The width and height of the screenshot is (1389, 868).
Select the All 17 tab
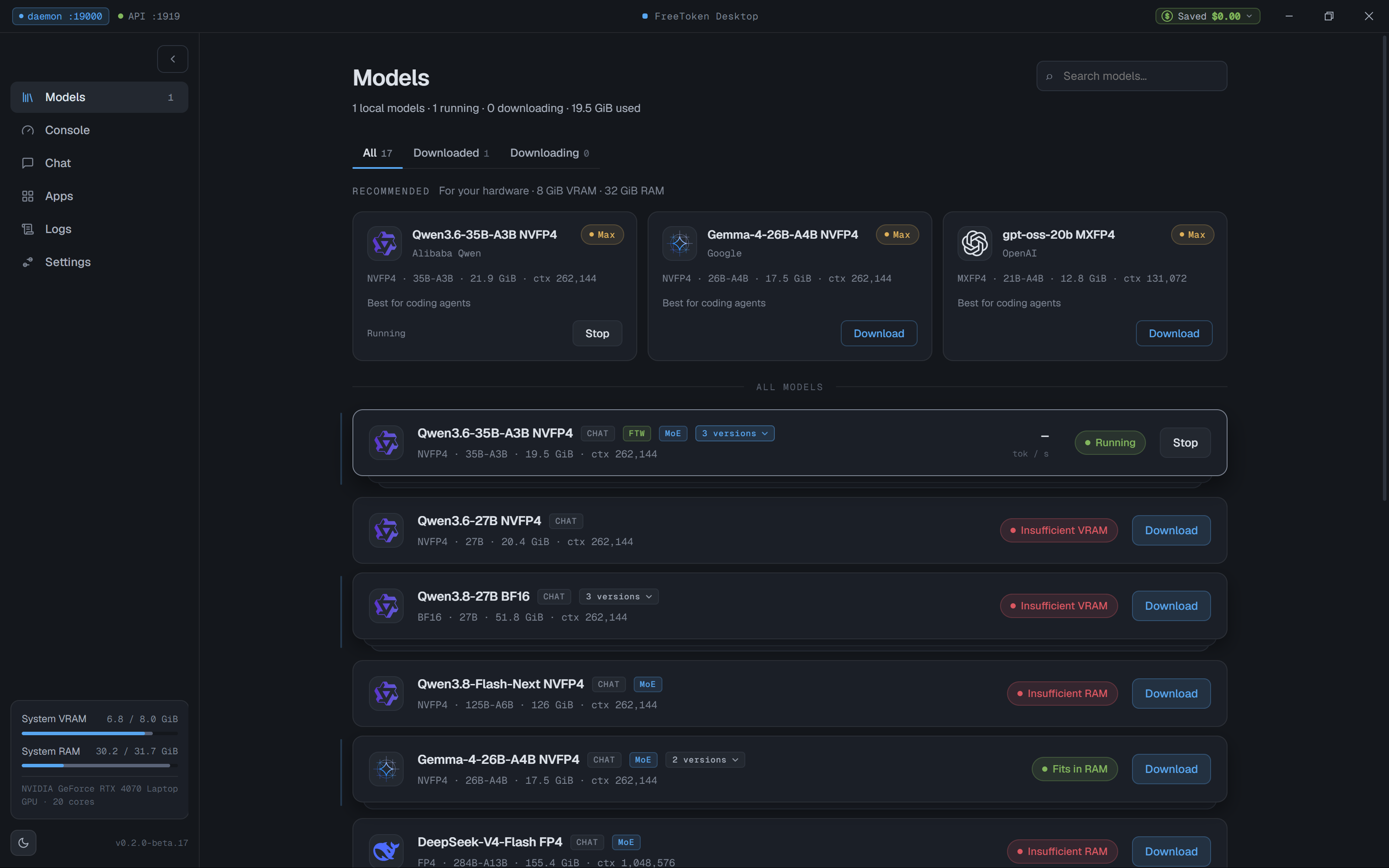coord(377,153)
